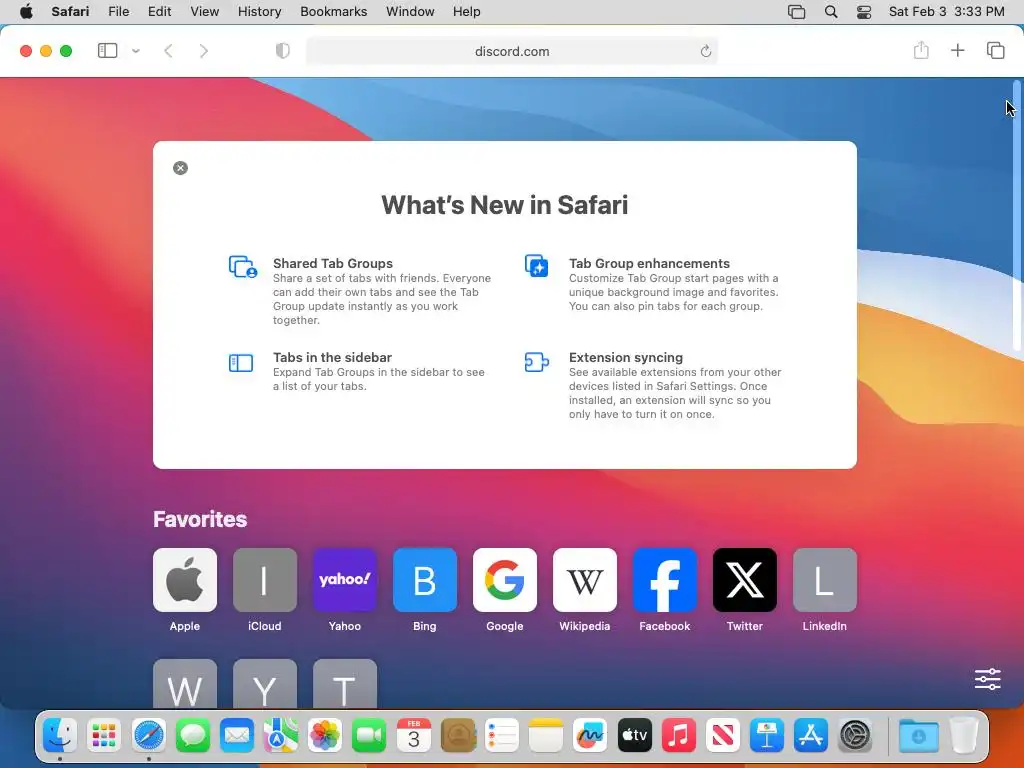Viewport: 1024px width, 768px height.
Task: Open the Downloads folder in Dock
Action: [x=918, y=736]
